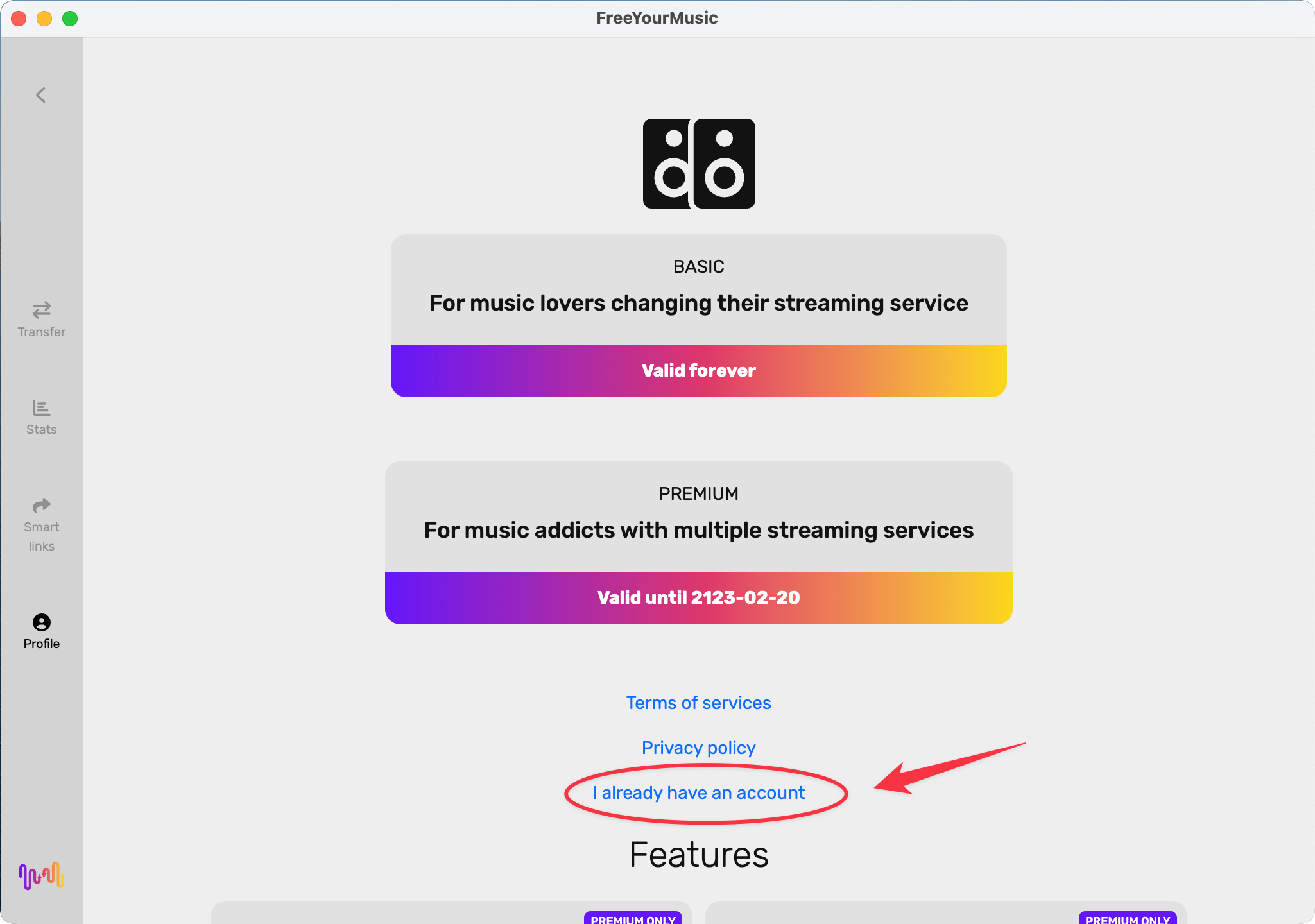Open the Privacy policy link
Image resolution: width=1315 pixels, height=924 pixels.
[698, 748]
